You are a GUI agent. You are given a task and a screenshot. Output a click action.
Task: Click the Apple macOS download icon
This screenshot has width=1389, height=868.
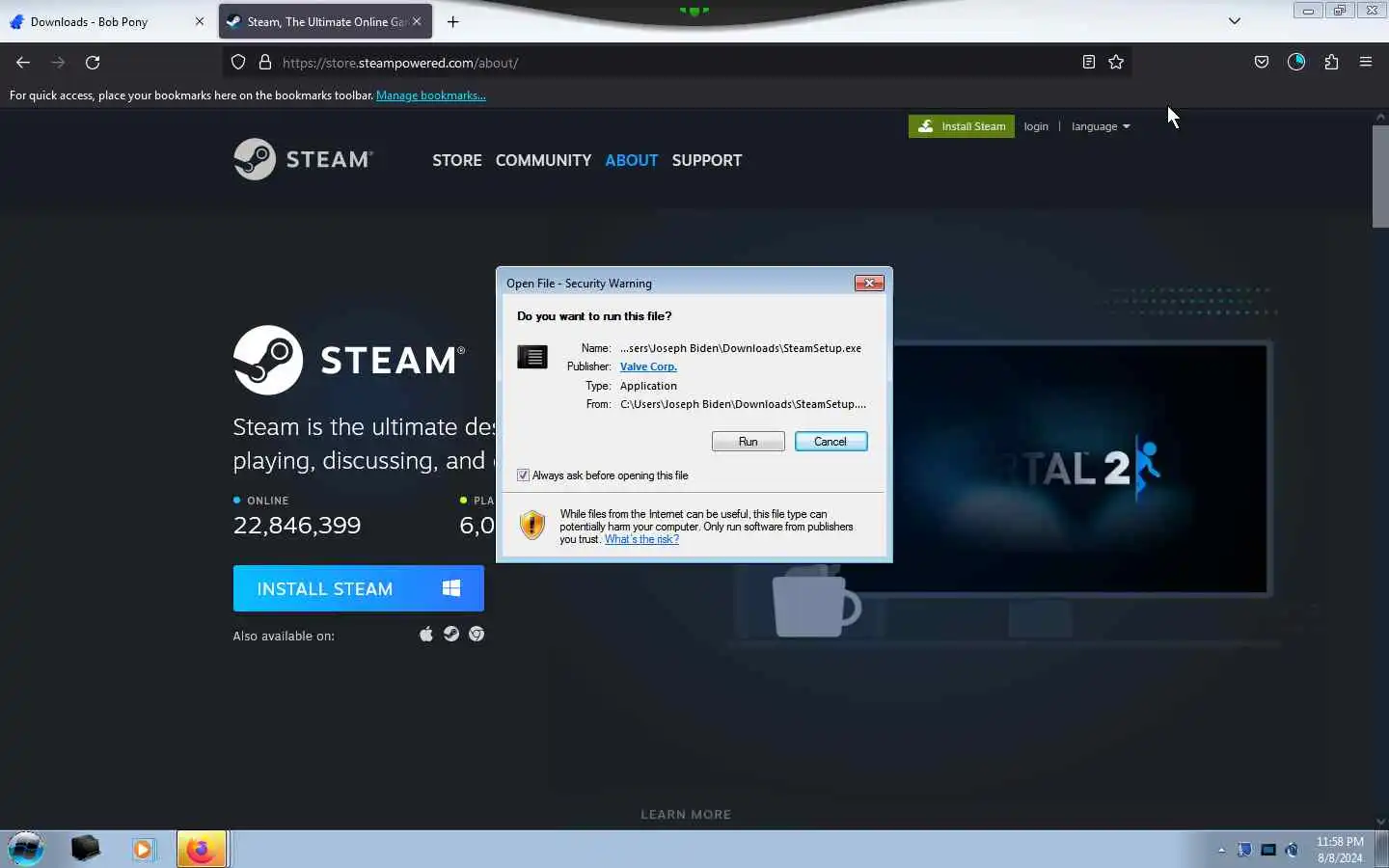click(426, 634)
